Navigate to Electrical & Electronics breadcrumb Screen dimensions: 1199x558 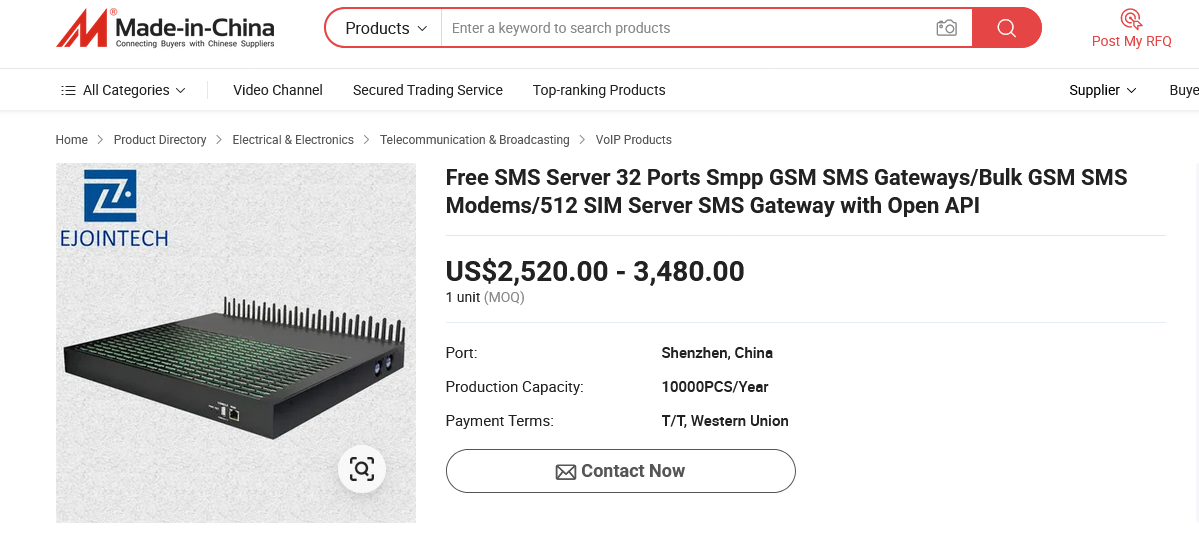click(293, 140)
